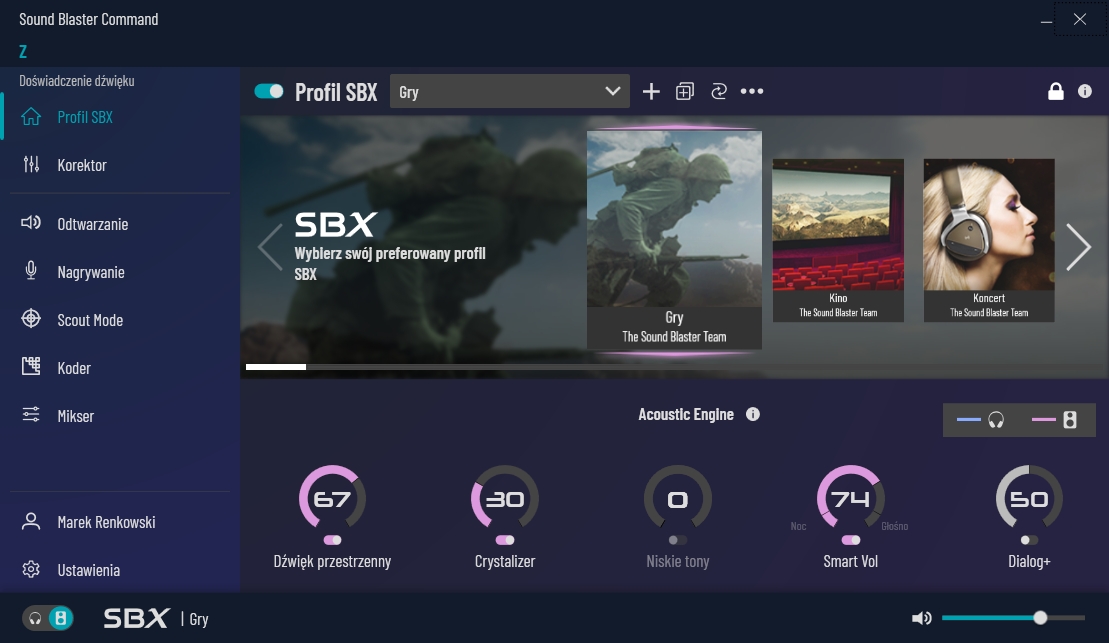Select the Gry profile thumbnail

pyautogui.click(x=674, y=240)
